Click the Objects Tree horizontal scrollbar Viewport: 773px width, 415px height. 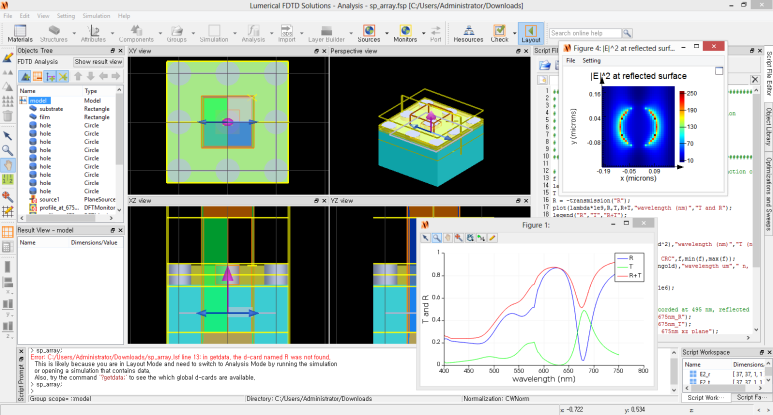pos(67,218)
